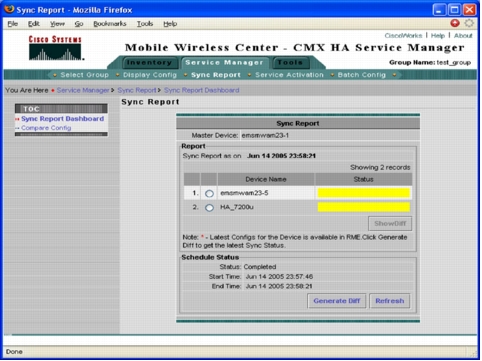482x361 pixels.
Task: Open Compare Config in the TOC
Action: (46, 128)
